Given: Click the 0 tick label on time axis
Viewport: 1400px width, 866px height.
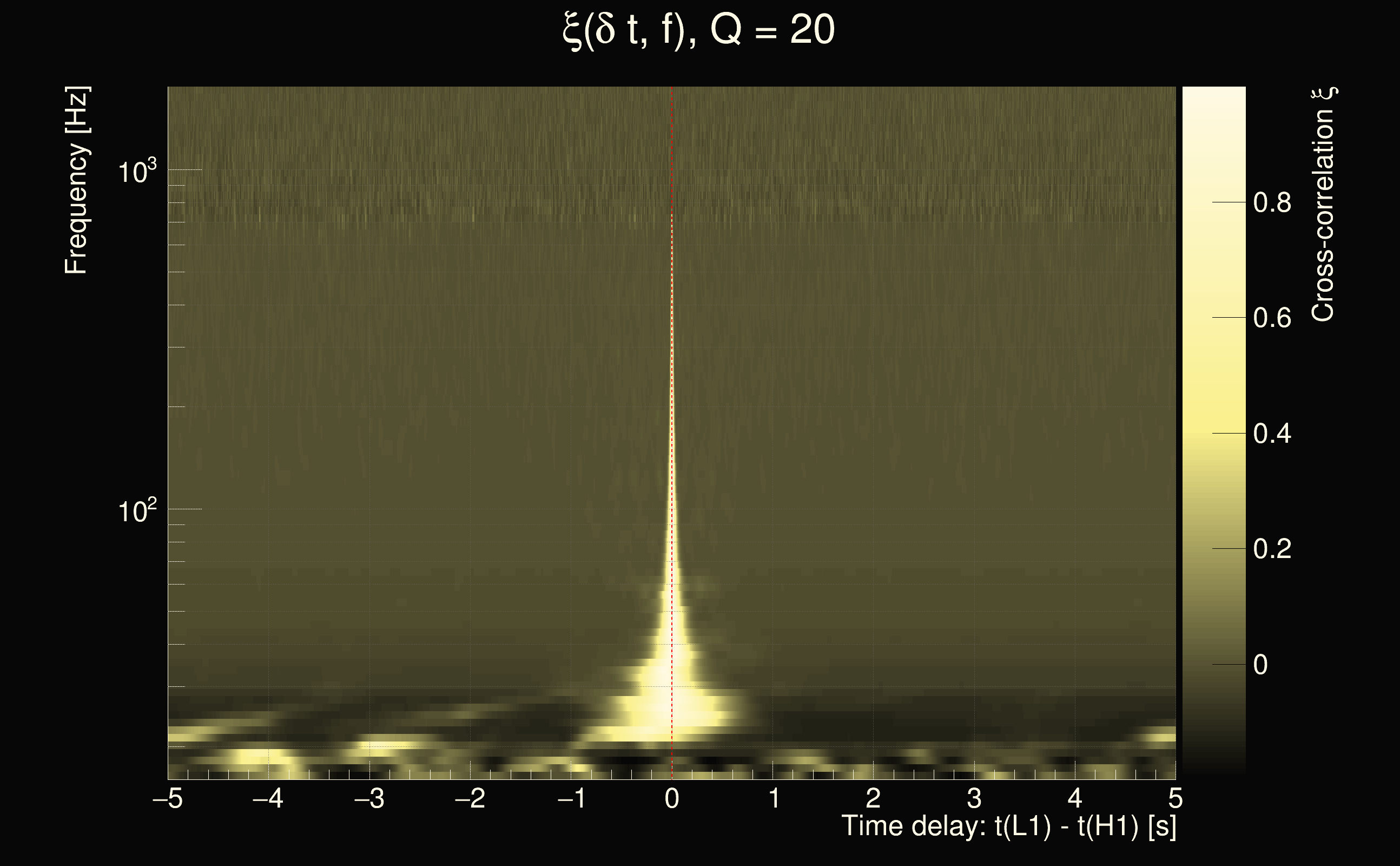Looking at the screenshot, I should (672, 798).
